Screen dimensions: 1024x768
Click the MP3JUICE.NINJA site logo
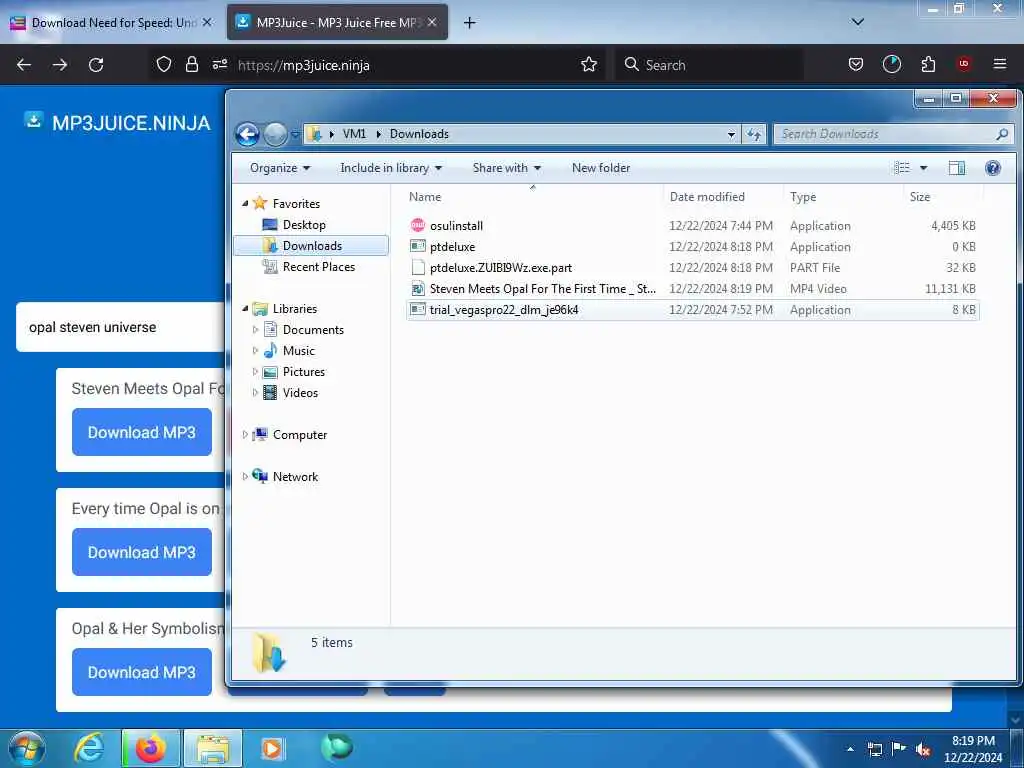pos(118,123)
